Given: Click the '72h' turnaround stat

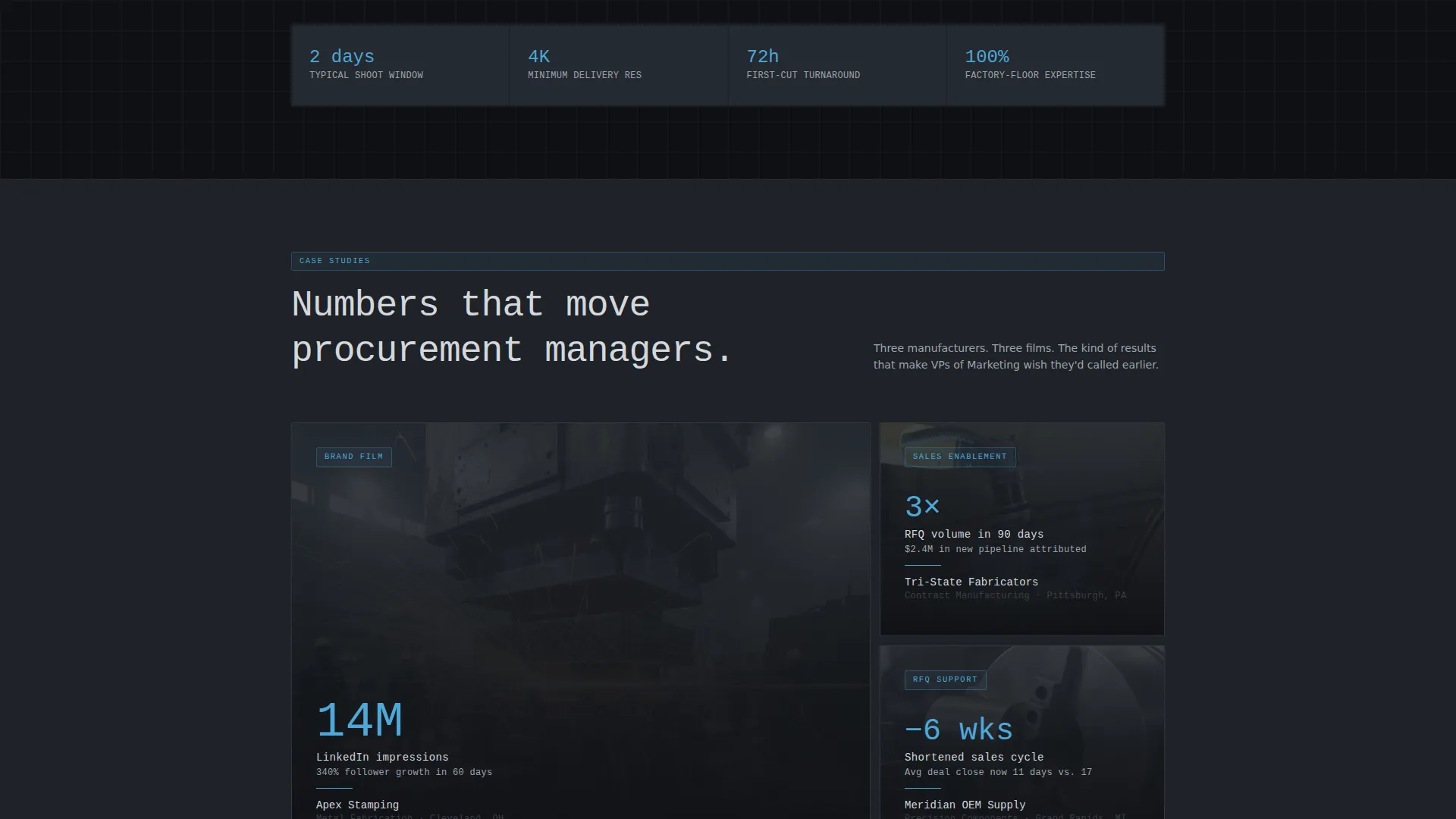Looking at the screenshot, I should coord(762,57).
